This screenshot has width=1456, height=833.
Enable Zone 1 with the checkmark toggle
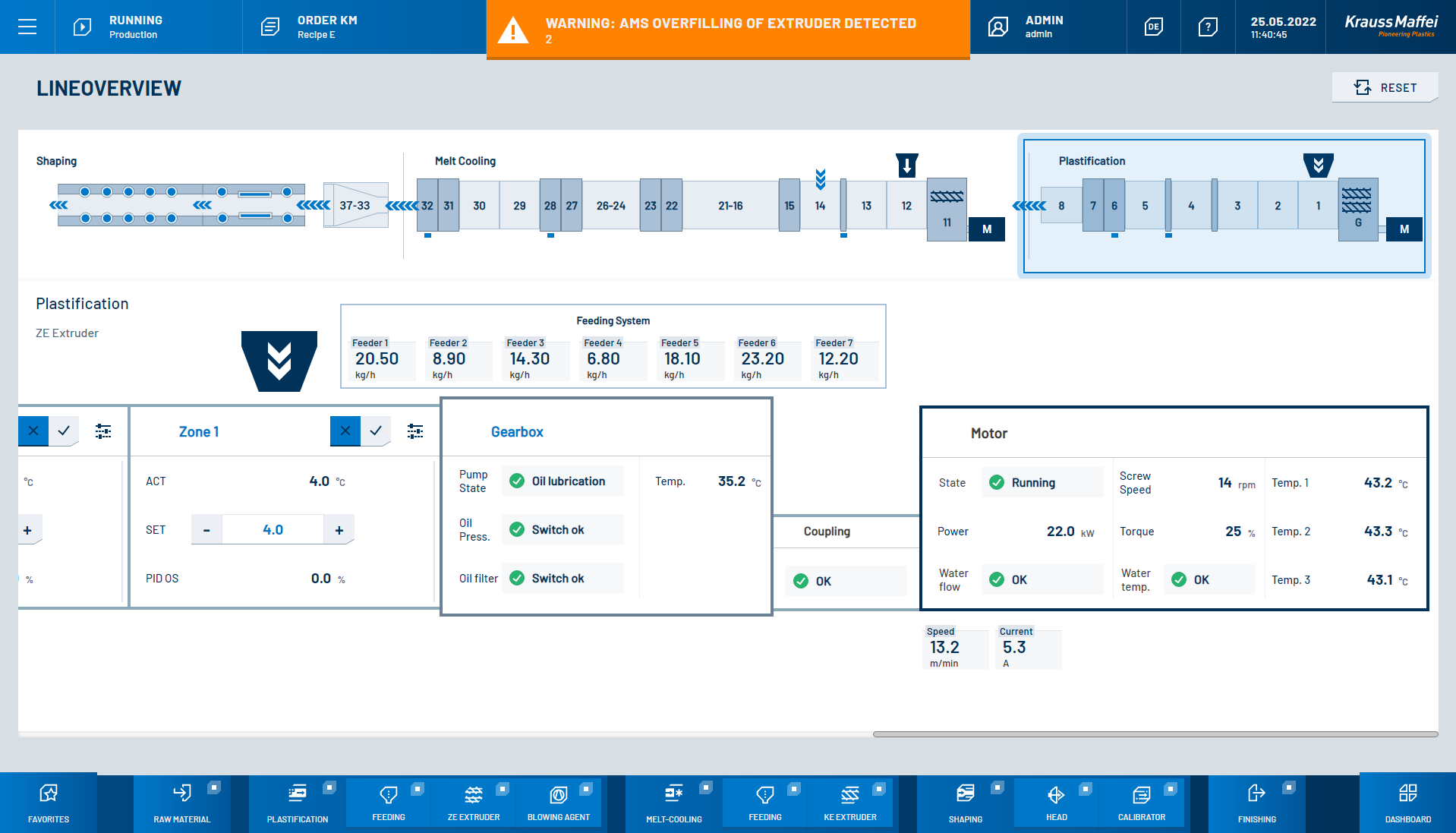pyautogui.click(x=376, y=431)
